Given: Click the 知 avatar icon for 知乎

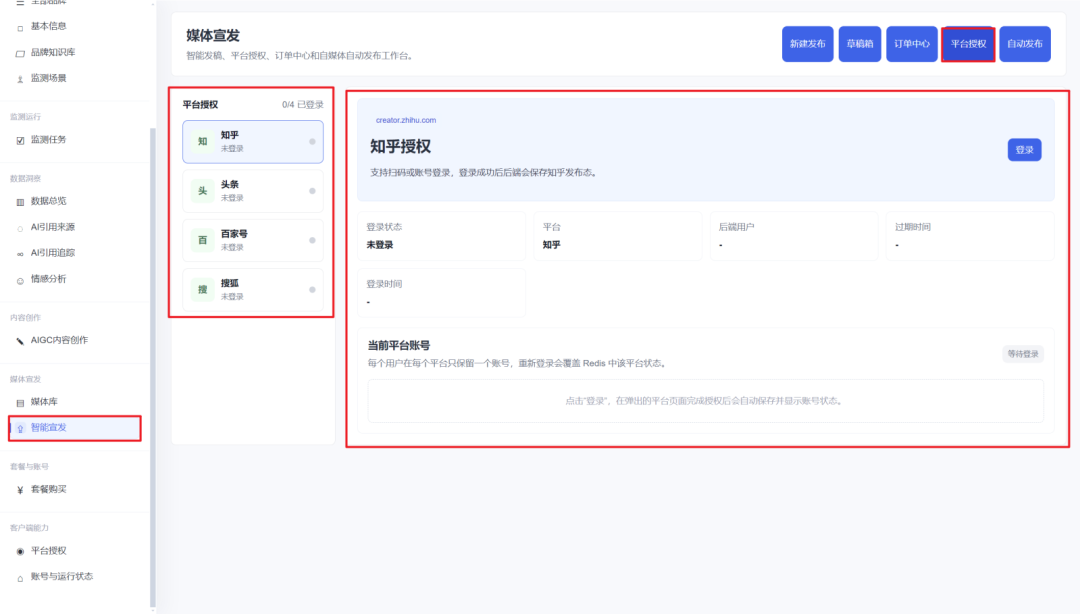Looking at the screenshot, I should [202, 141].
